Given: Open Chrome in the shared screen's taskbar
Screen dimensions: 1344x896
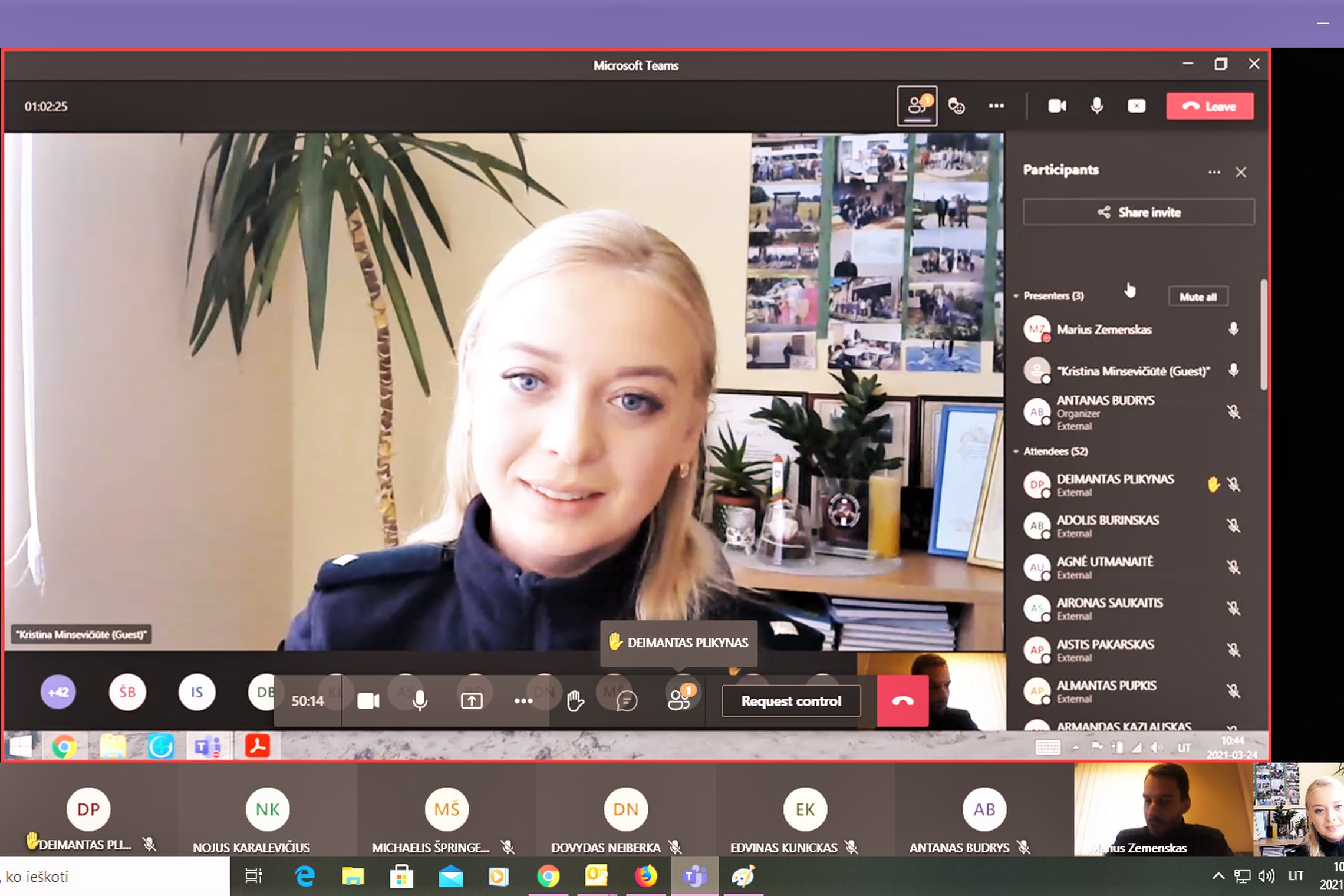Looking at the screenshot, I should tap(64, 747).
